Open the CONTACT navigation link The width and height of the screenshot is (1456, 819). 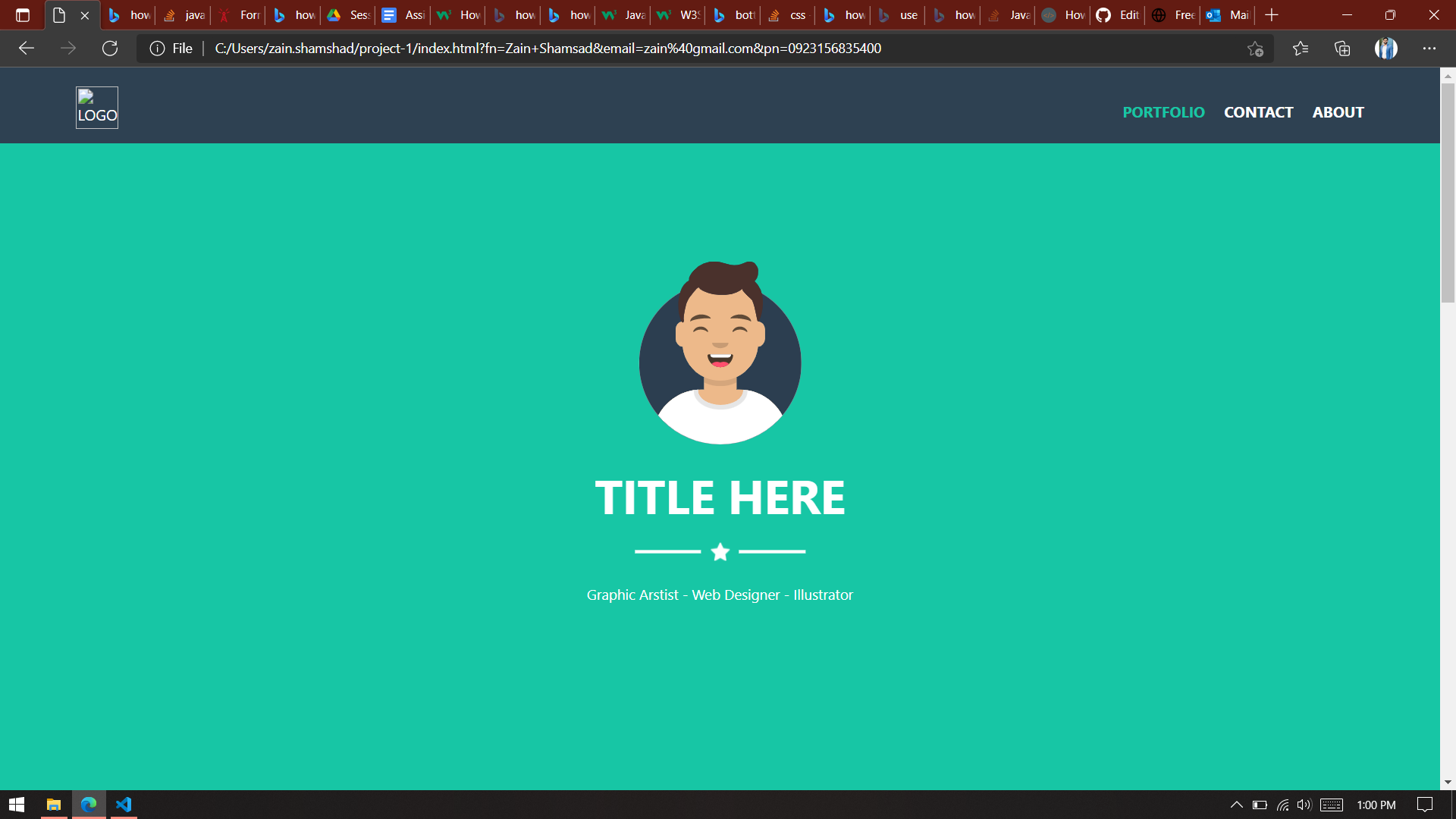click(x=1258, y=111)
